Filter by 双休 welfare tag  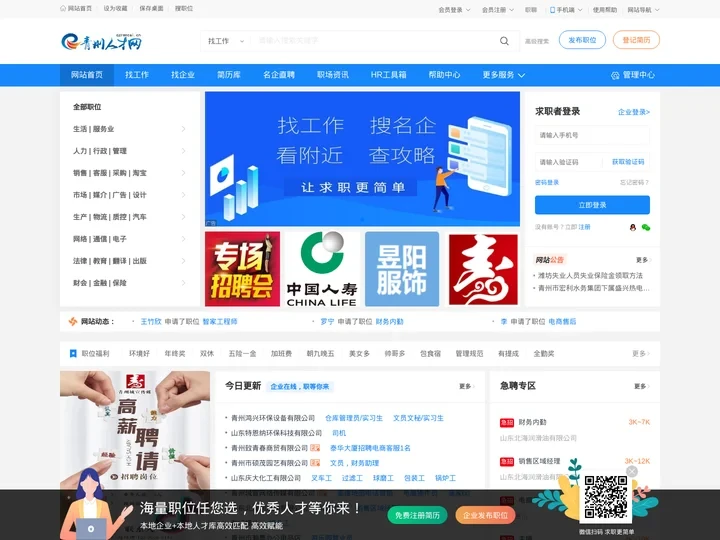click(207, 354)
